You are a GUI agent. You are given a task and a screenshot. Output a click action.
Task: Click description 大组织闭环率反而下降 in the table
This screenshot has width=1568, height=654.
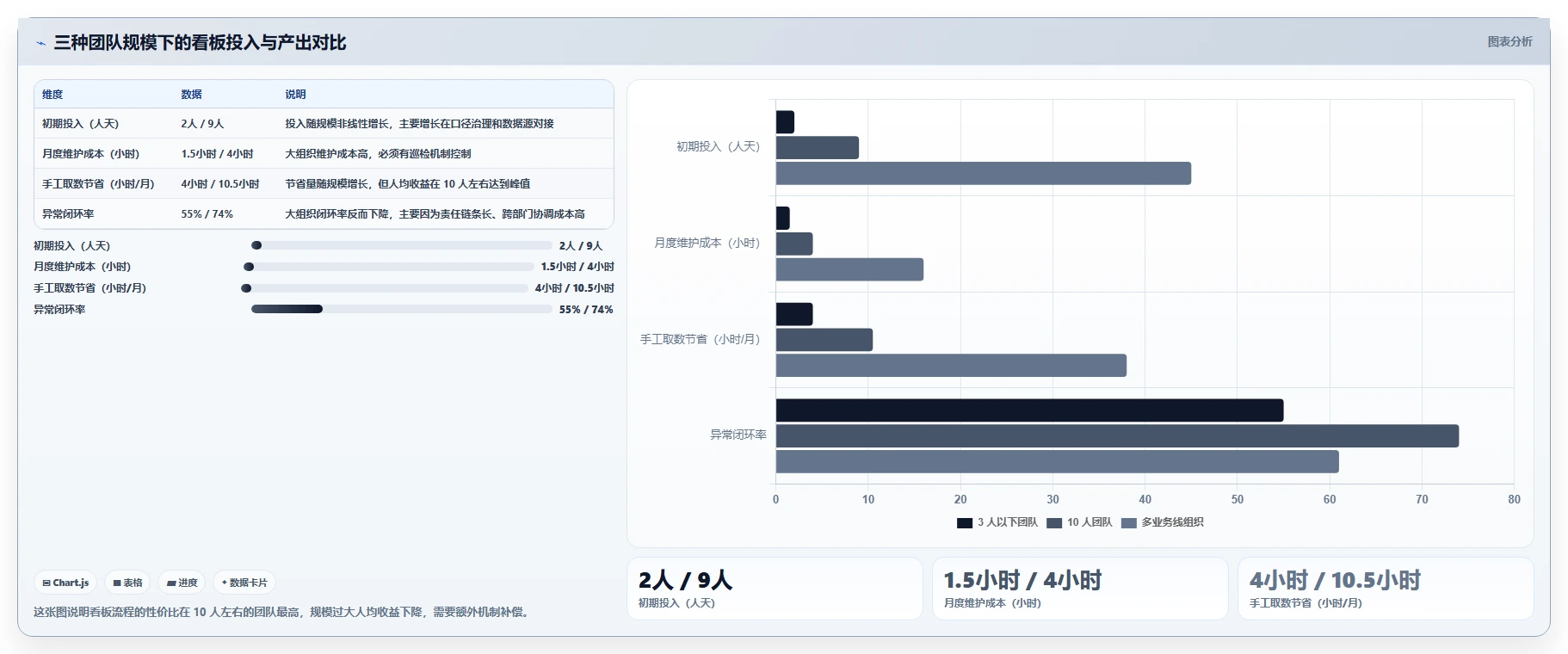[435, 214]
